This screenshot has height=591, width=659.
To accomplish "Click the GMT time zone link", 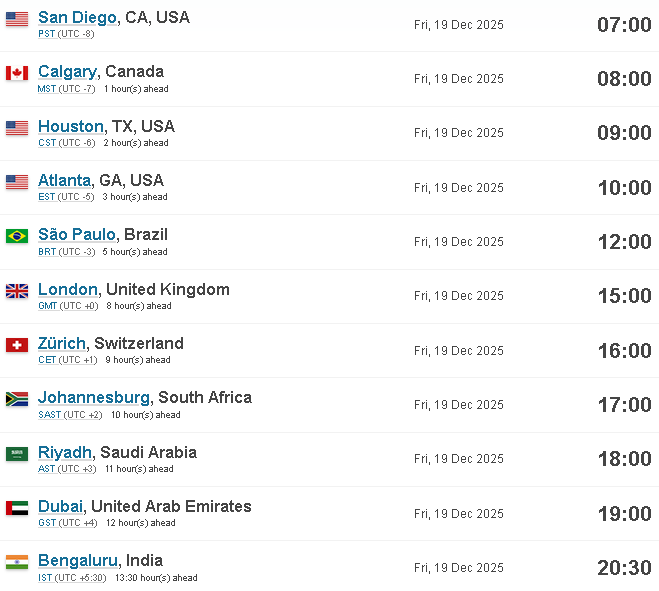I will 47,306.
